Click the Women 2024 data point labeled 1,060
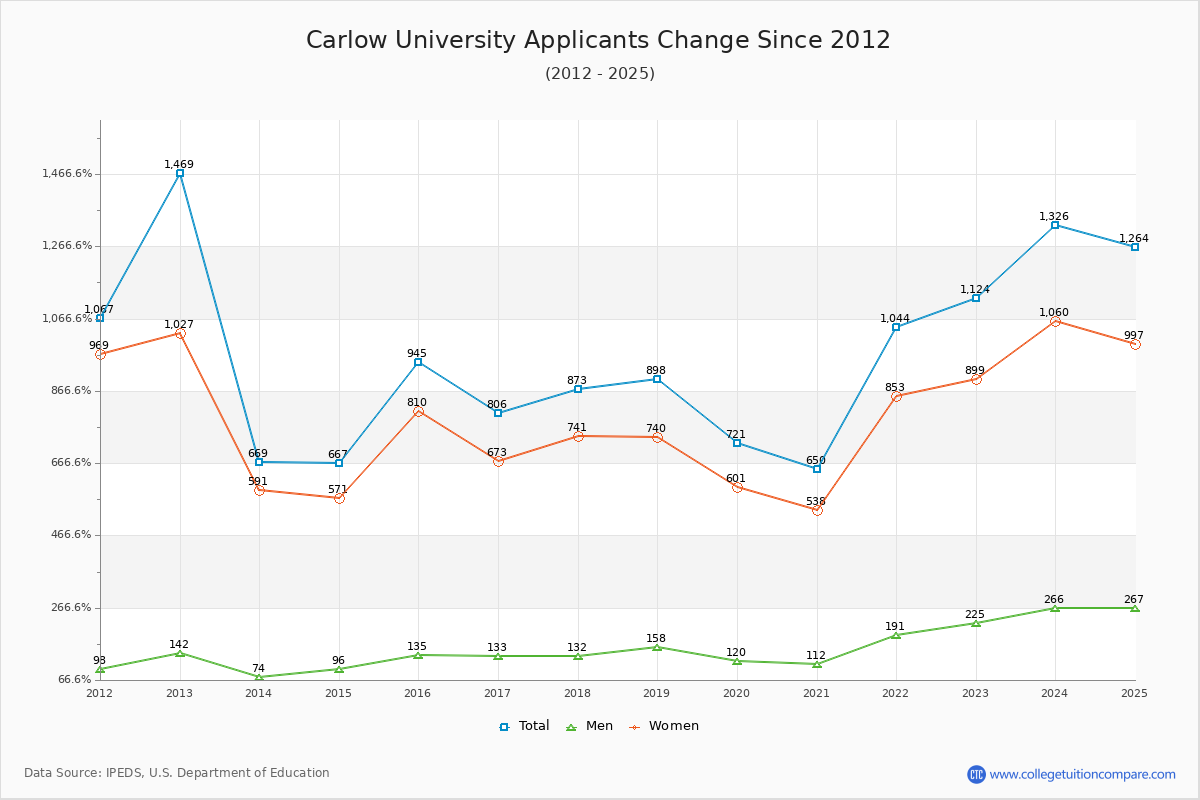Viewport: 1200px width, 800px height. 1055,321
